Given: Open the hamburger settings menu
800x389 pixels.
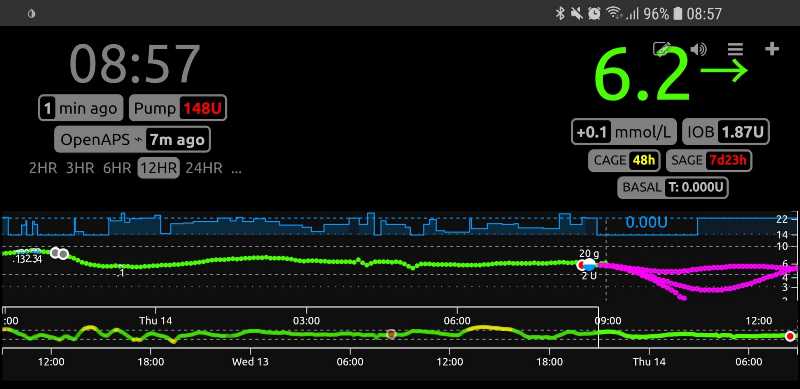Looking at the screenshot, I should pos(735,50).
